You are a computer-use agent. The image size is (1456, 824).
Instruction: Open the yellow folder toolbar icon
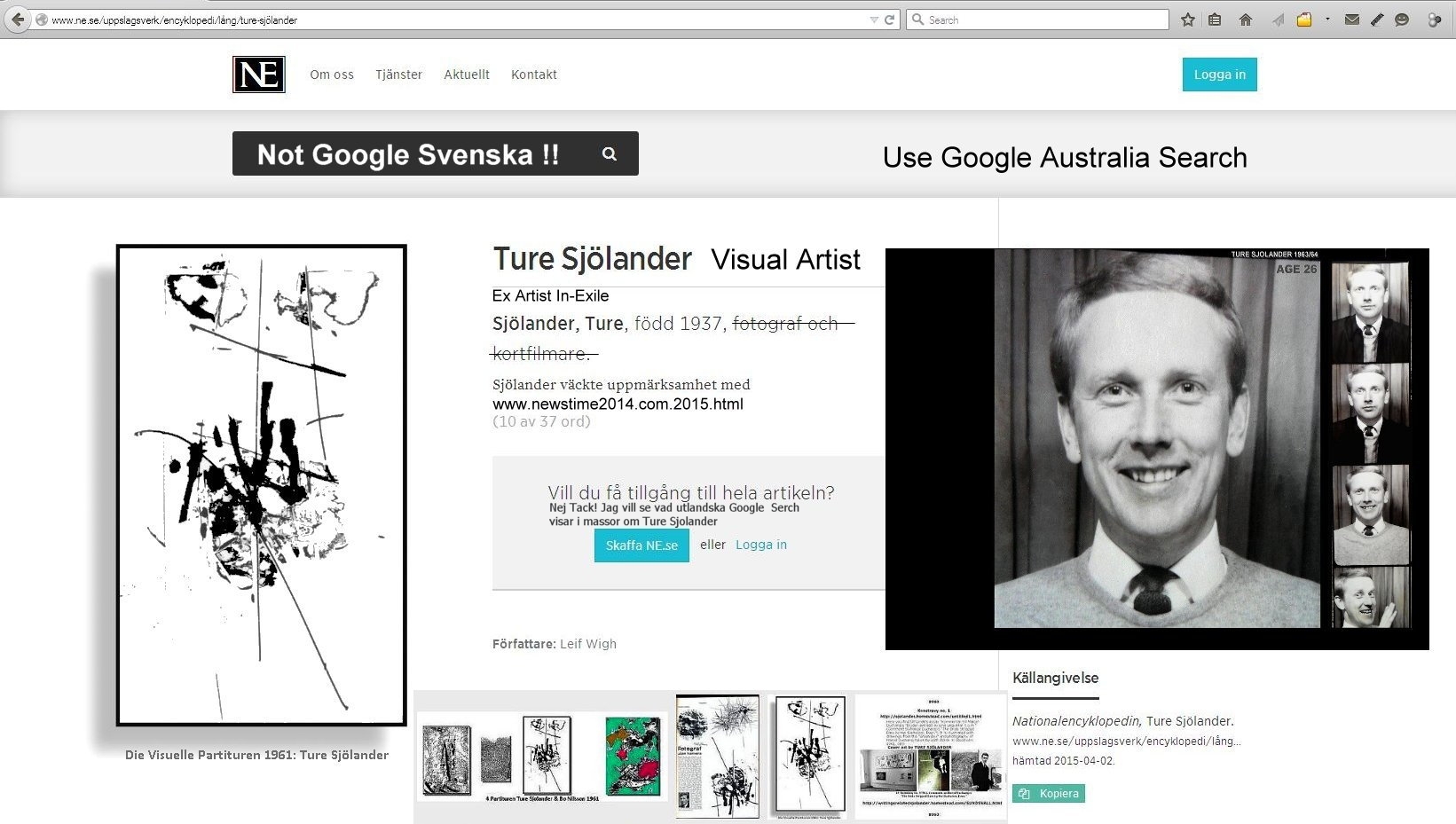[1304, 20]
